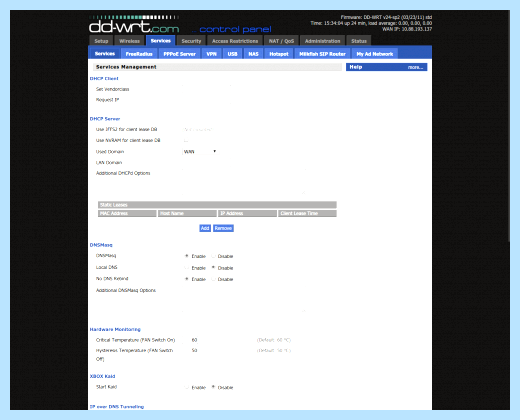Open the NAS sub-tab
This screenshot has width=520, height=420.
(253, 54)
